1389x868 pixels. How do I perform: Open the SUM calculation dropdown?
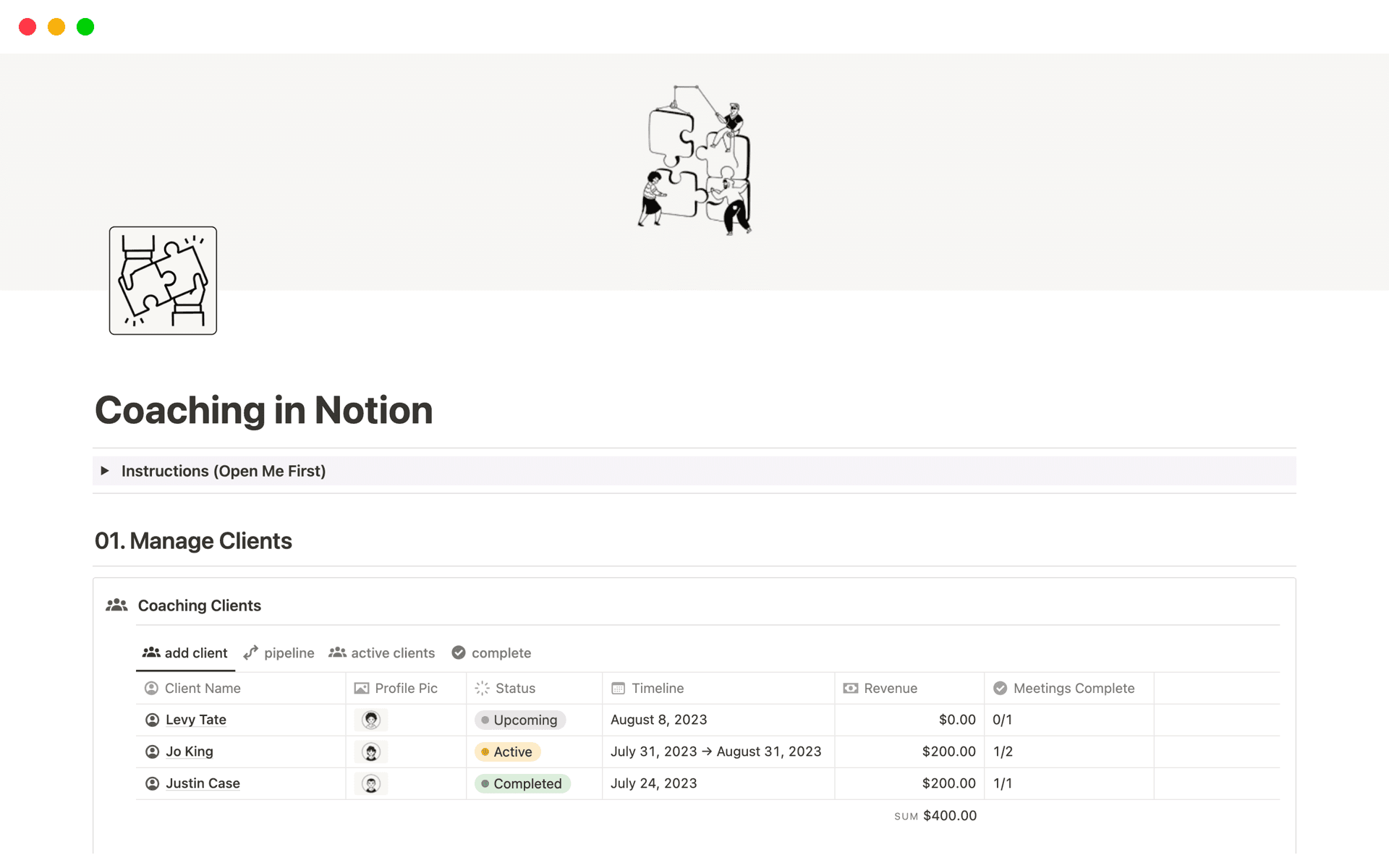[935, 815]
